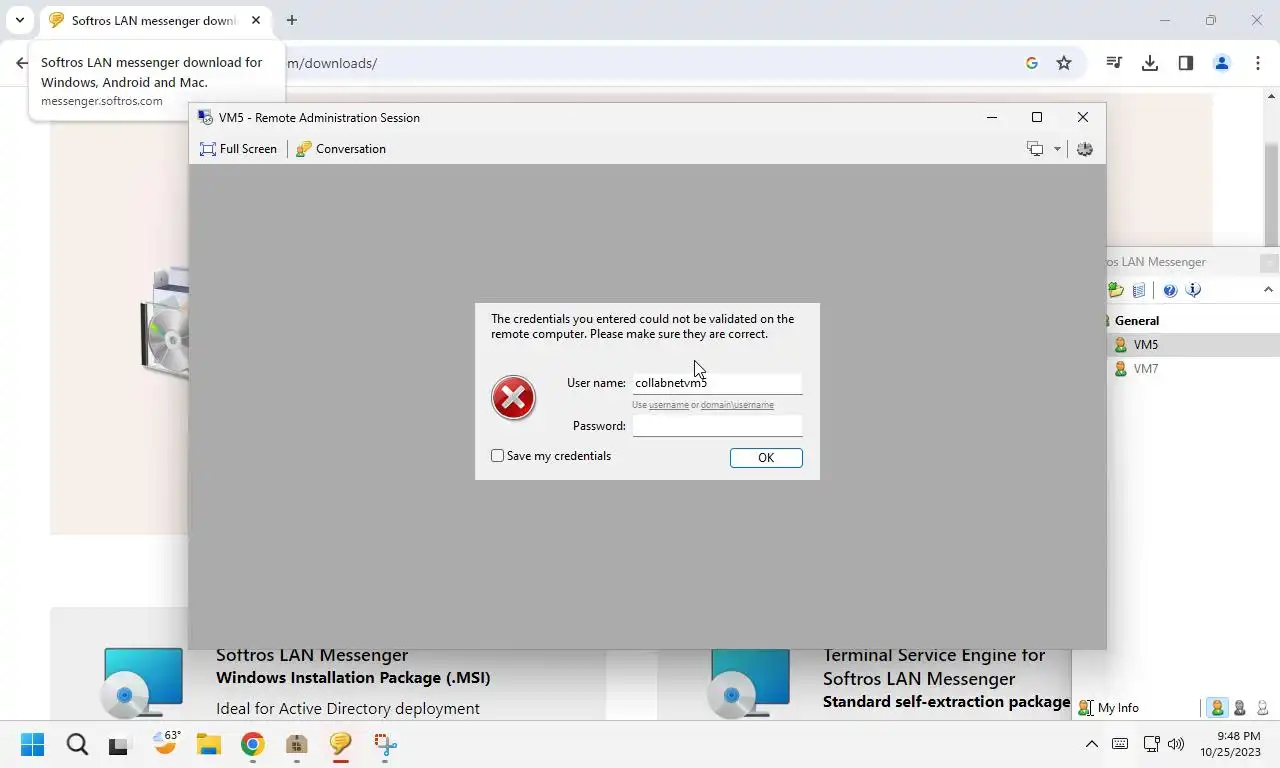Click the Windows Installation Package (.MSI) text
The height and width of the screenshot is (768, 1280).
(x=353, y=678)
